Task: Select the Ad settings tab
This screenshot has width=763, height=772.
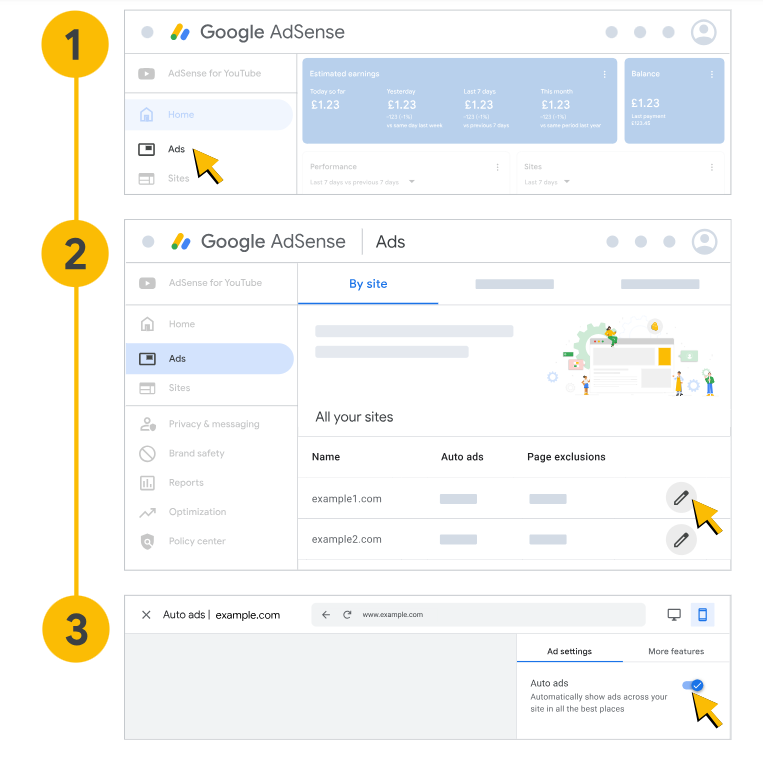Action: [569, 651]
